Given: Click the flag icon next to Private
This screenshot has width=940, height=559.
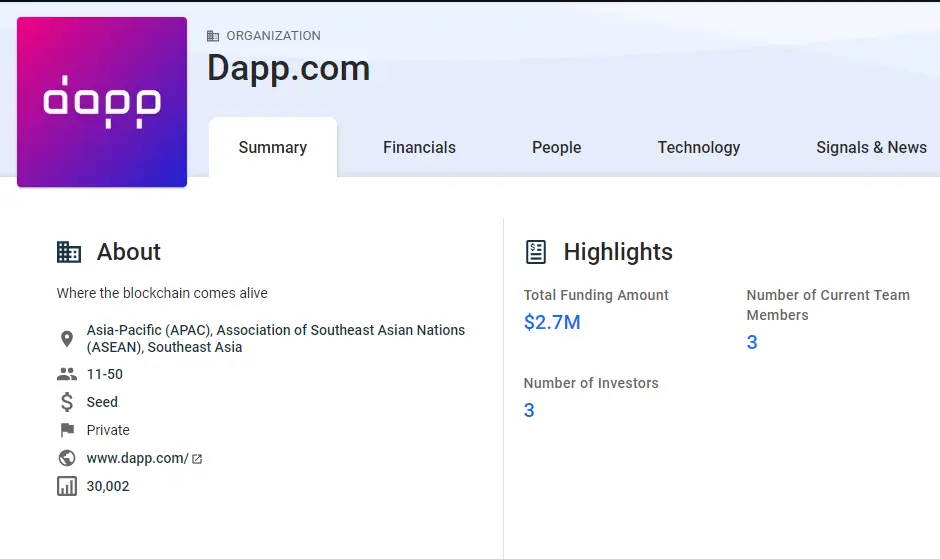Looking at the screenshot, I should point(67,430).
